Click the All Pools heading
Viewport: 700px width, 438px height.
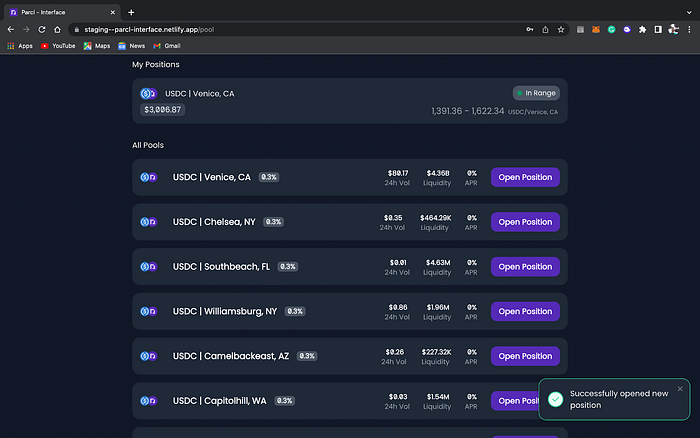148,145
